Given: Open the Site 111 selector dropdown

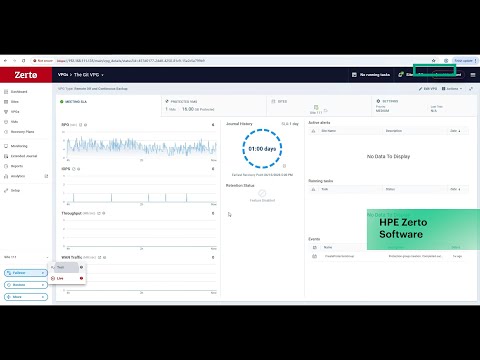Looking at the screenshot, I should tap(26, 257).
